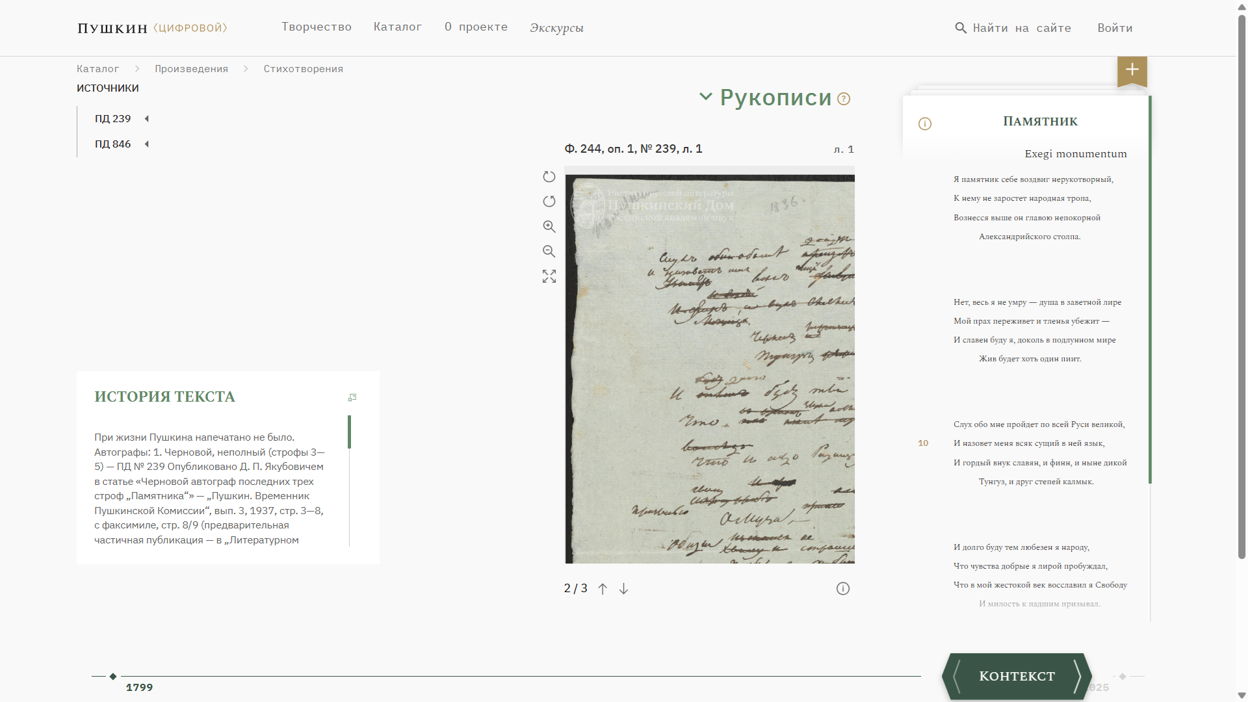The width and height of the screenshot is (1248, 702).
Task: Click the poem panel green scrollbar
Action: 1150,290
